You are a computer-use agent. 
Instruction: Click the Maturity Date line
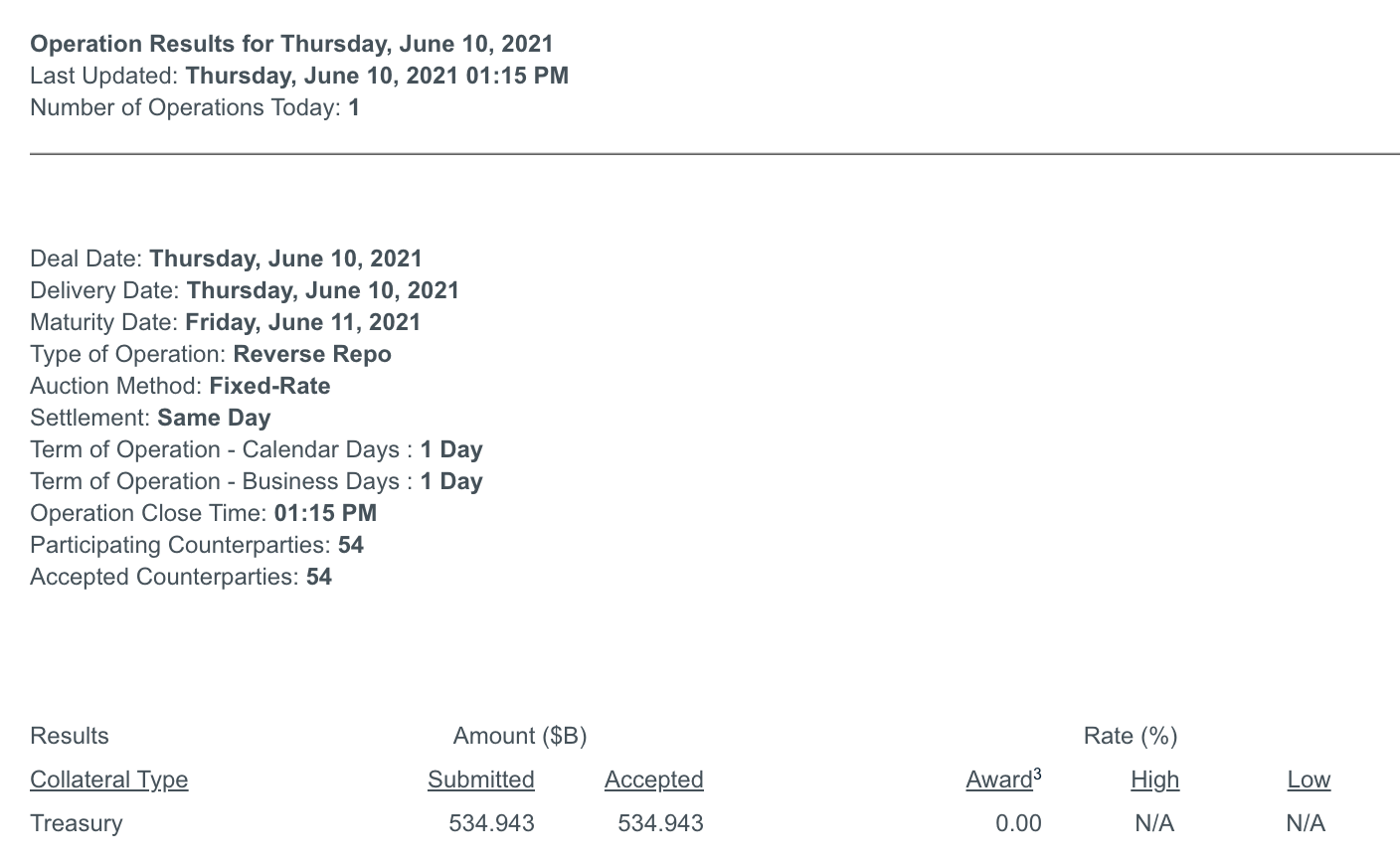226,322
